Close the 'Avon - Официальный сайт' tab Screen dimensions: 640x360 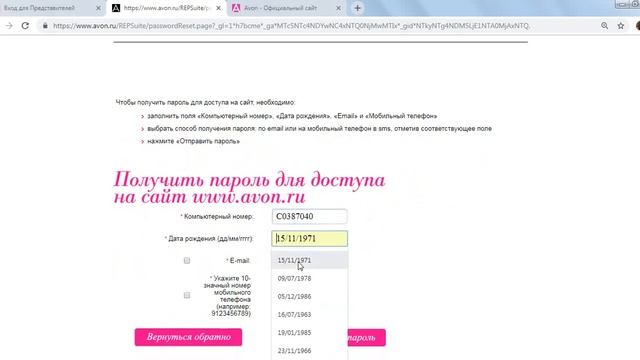click(338, 8)
